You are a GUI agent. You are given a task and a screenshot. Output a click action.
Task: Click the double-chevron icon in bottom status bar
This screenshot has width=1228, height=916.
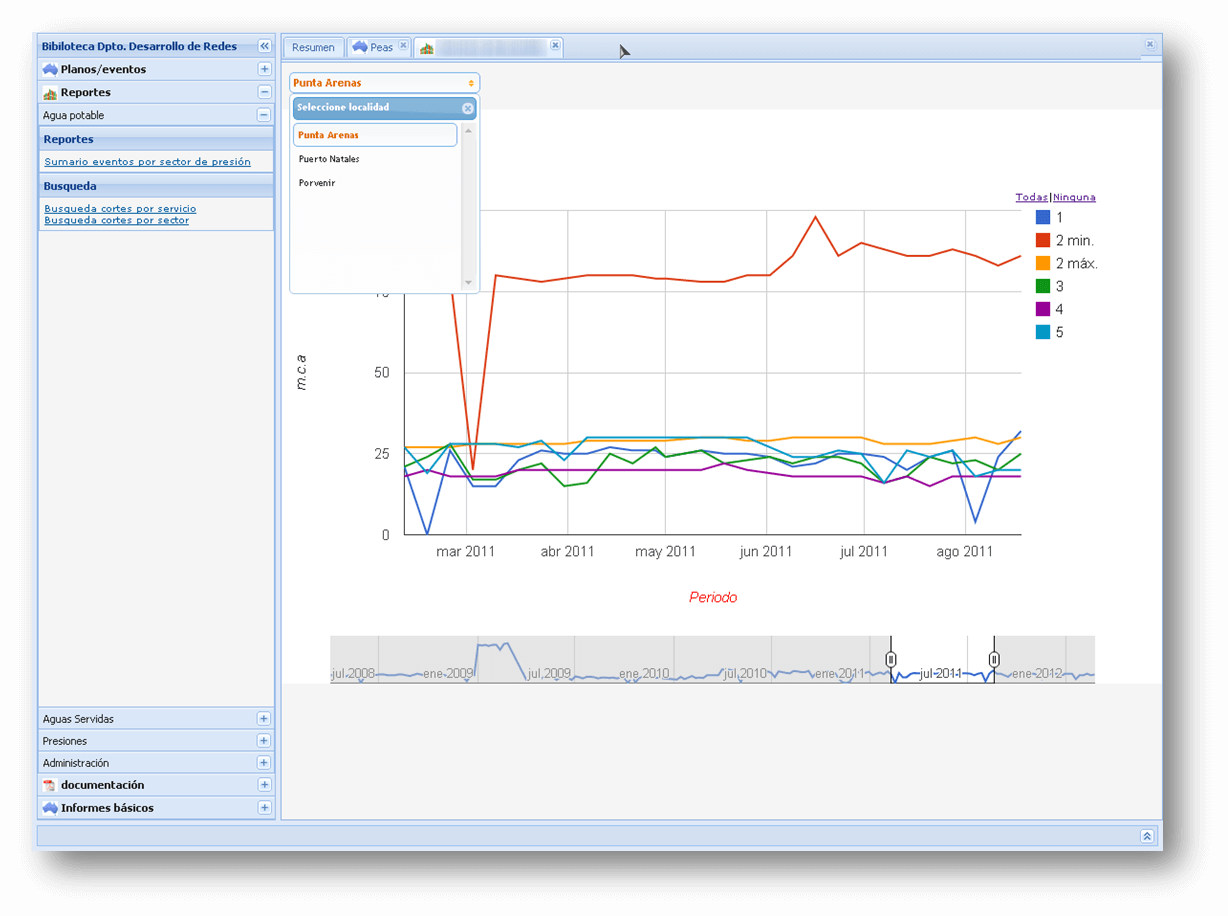tap(1147, 836)
